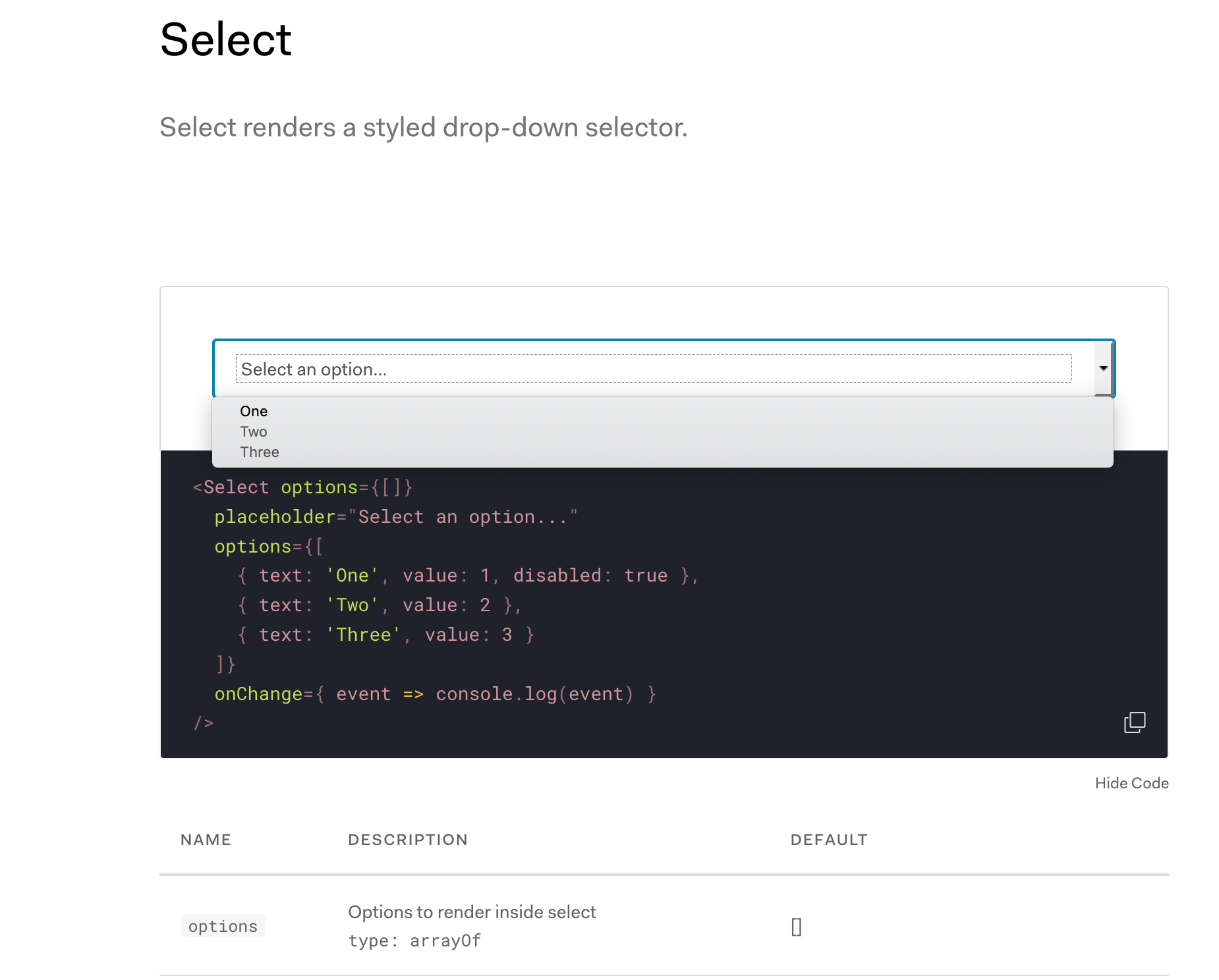The height and width of the screenshot is (980, 1219).
Task: Click the NAME column header
Action: (x=205, y=839)
